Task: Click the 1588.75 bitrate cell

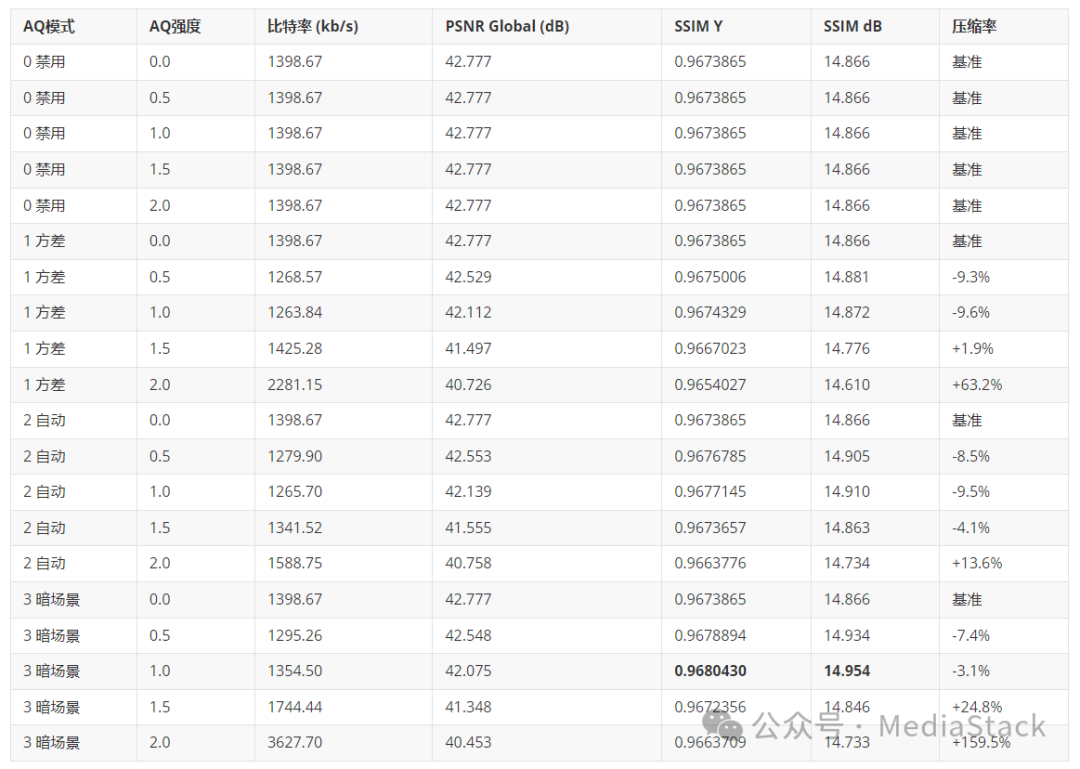Action: pyautogui.click(x=295, y=563)
